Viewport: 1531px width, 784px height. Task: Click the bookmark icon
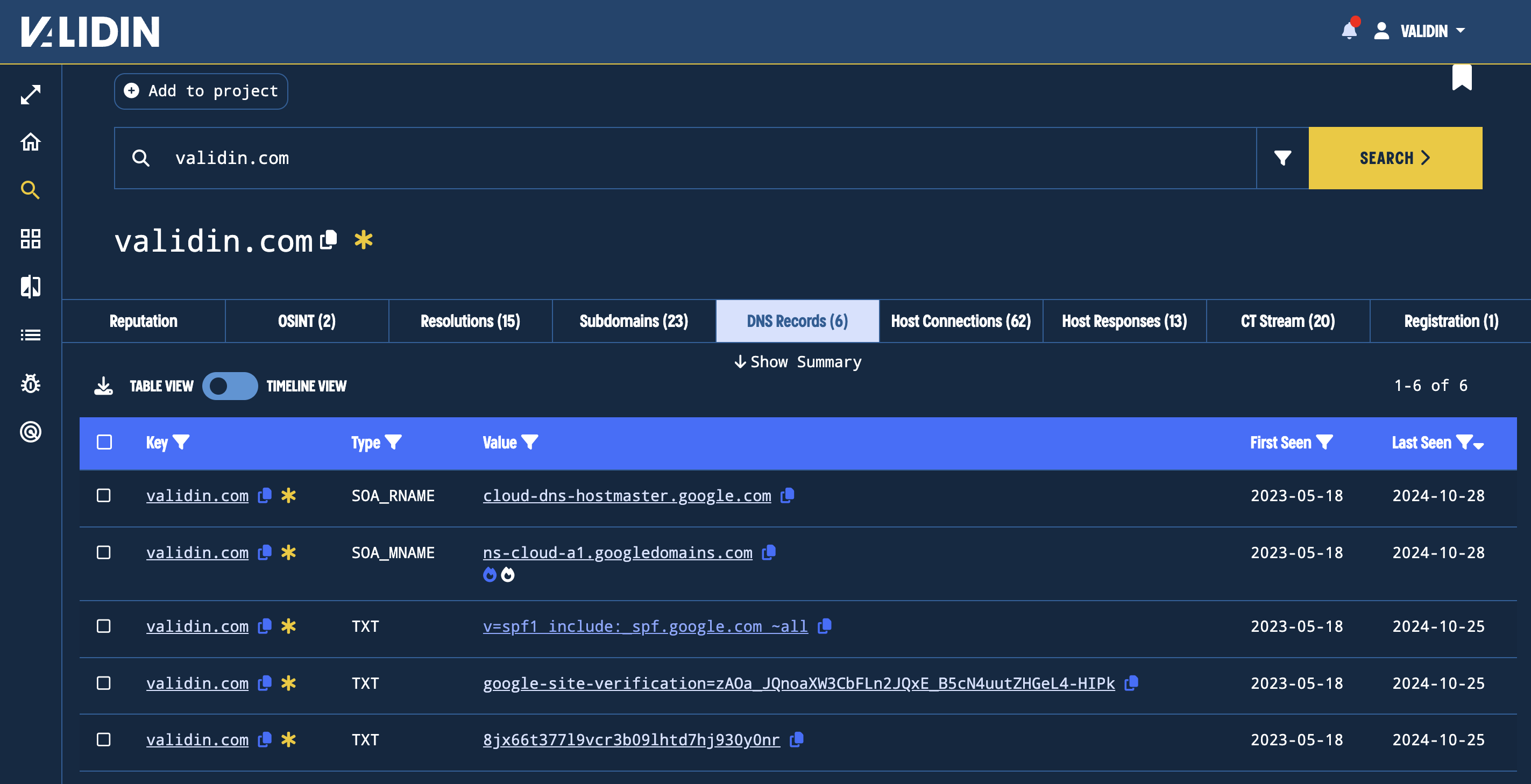pos(1462,77)
